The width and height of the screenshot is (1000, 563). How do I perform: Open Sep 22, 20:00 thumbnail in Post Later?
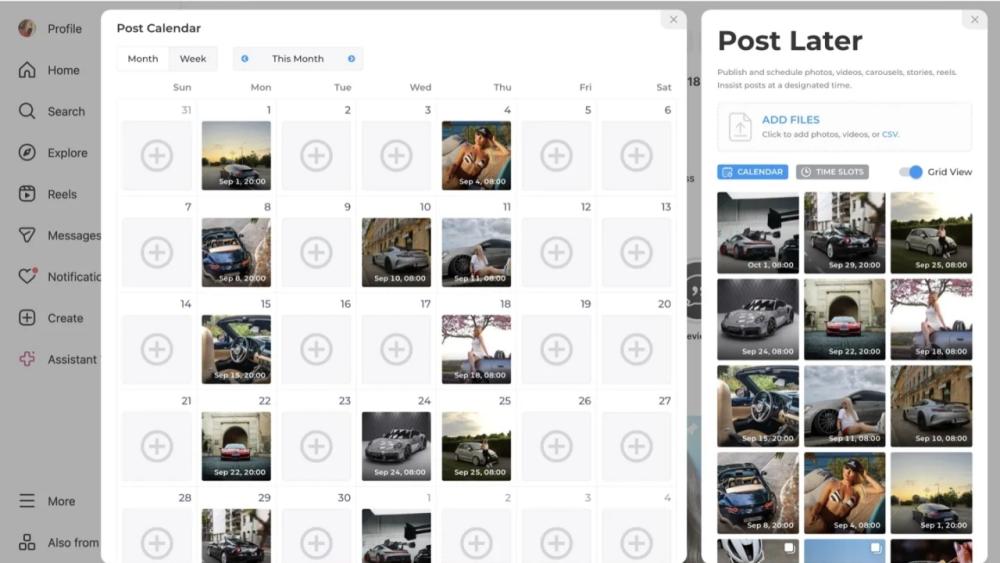pos(844,319)
